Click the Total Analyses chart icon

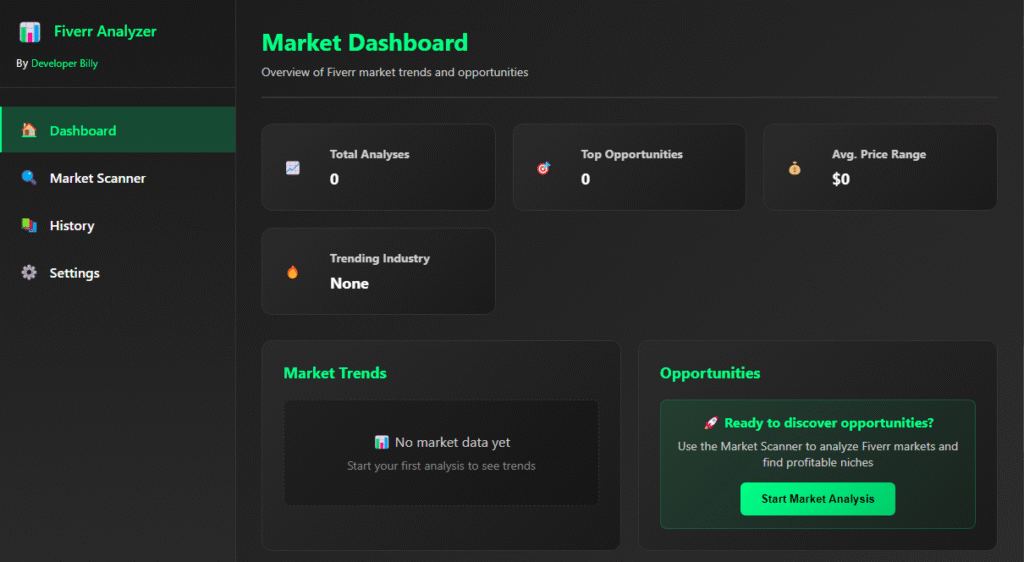pos(293,168)
